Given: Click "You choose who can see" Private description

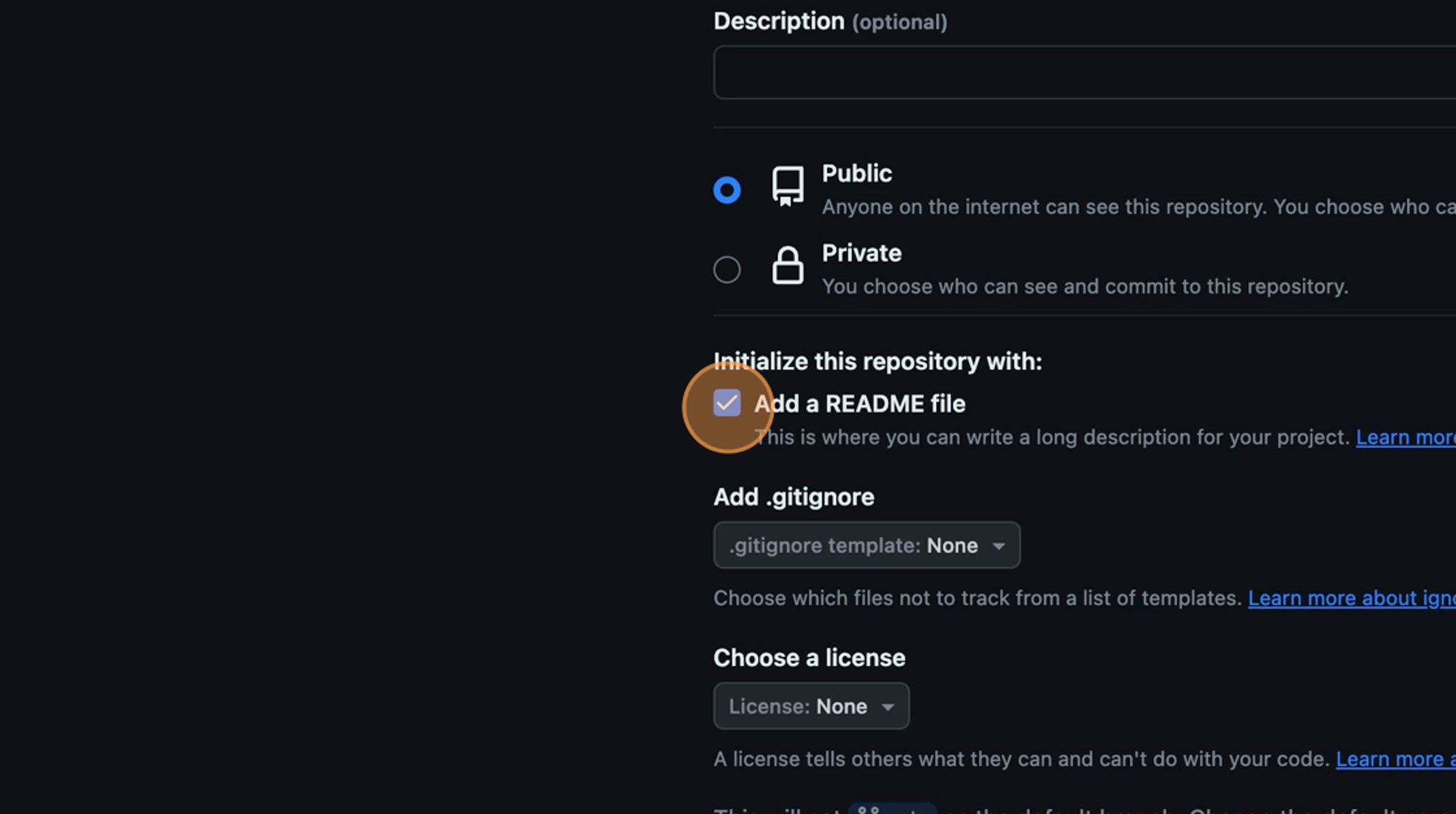Looking at the screenshot, I should click(1085, 286).
